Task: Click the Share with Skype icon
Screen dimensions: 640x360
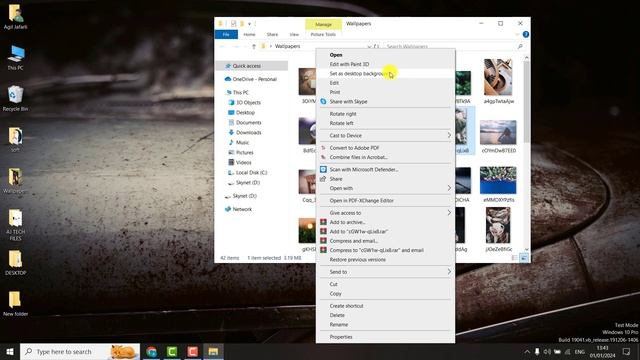Action: pos(323,101)
